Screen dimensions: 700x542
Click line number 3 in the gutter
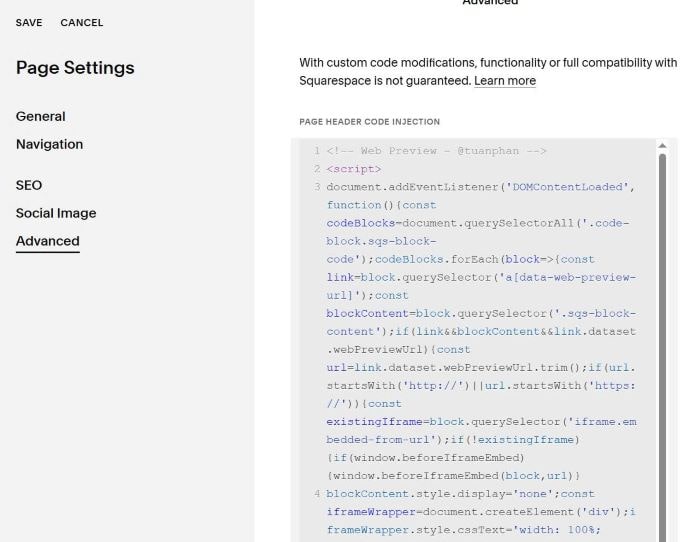pyautogui.click(x=317, y=187)
